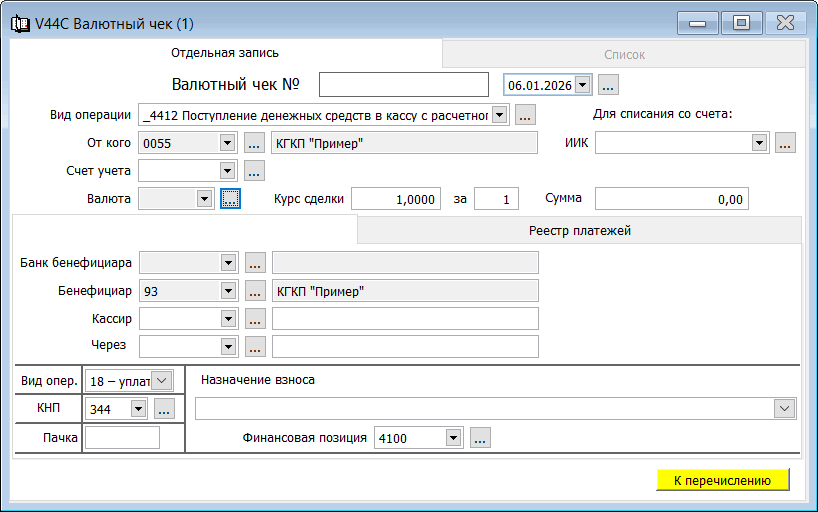Click the ellipsis button next to Валюта
Image resolution: width=818 pixels, height=512 pixels.
coord(230,199)
